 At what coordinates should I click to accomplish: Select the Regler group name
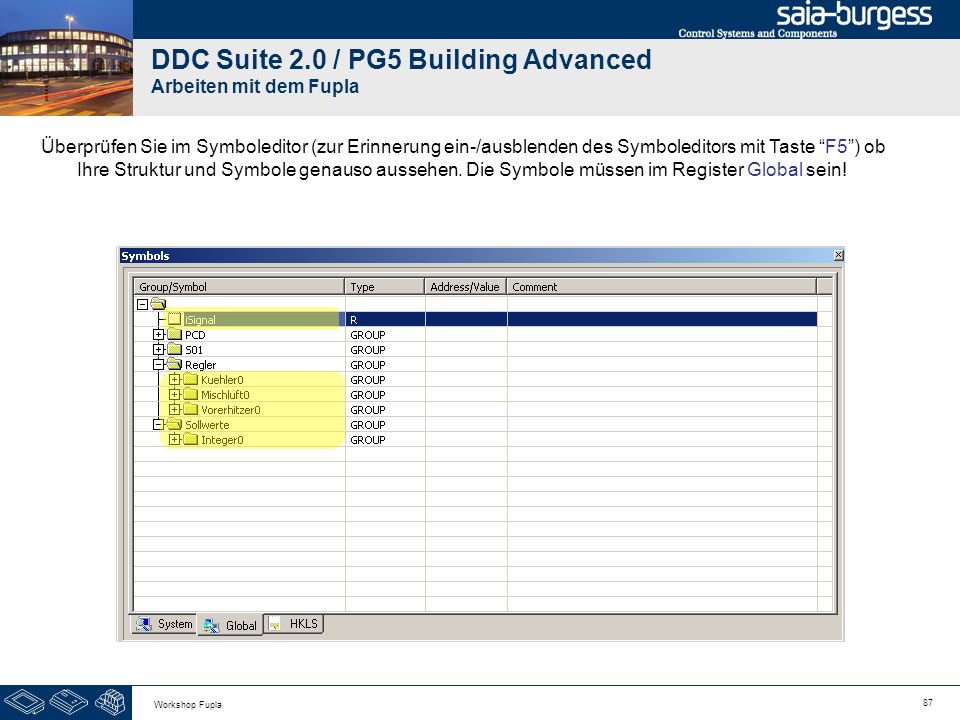[x=200, y=365]
